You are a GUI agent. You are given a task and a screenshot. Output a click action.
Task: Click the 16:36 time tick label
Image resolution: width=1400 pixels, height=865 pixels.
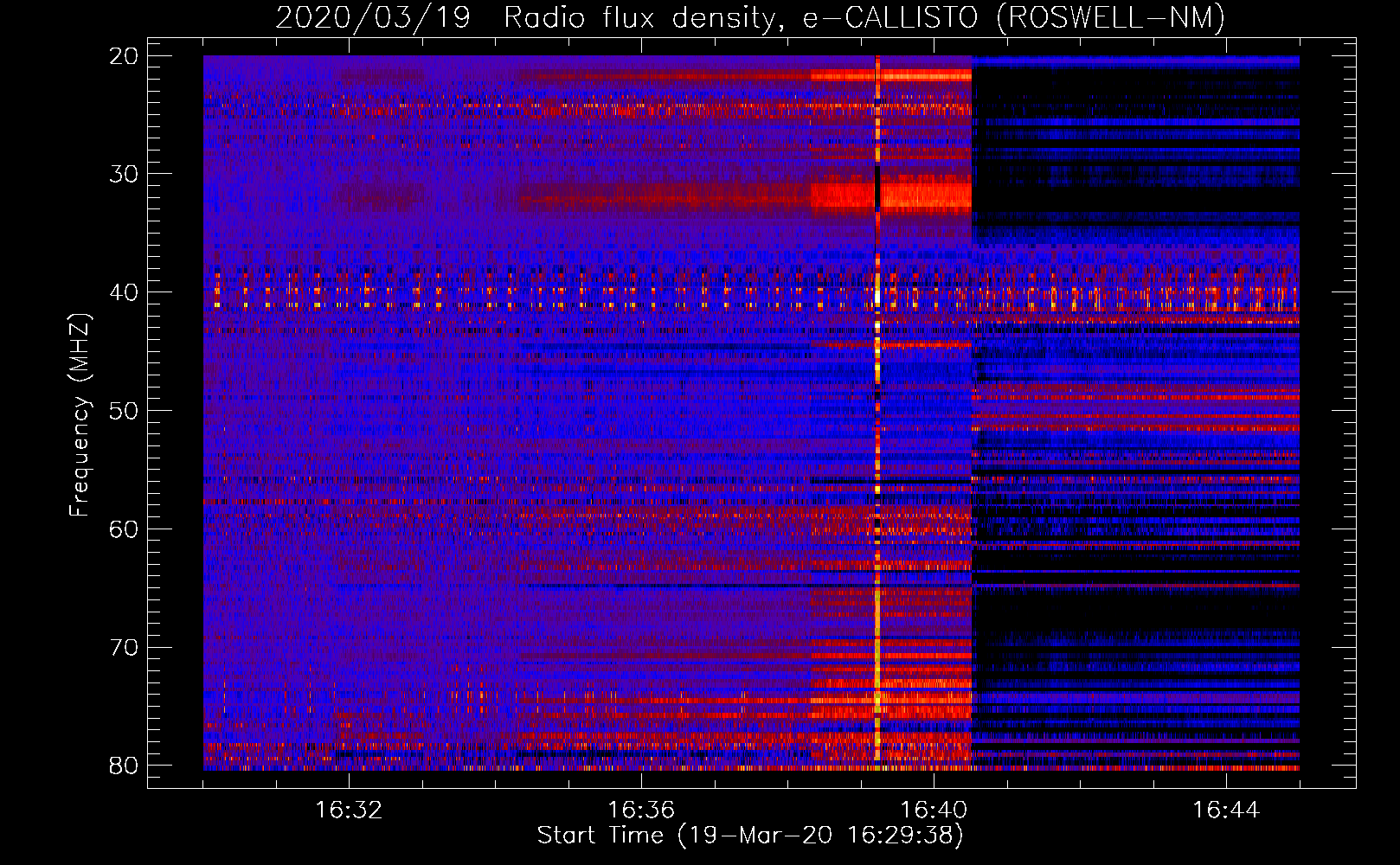(641, 811)
